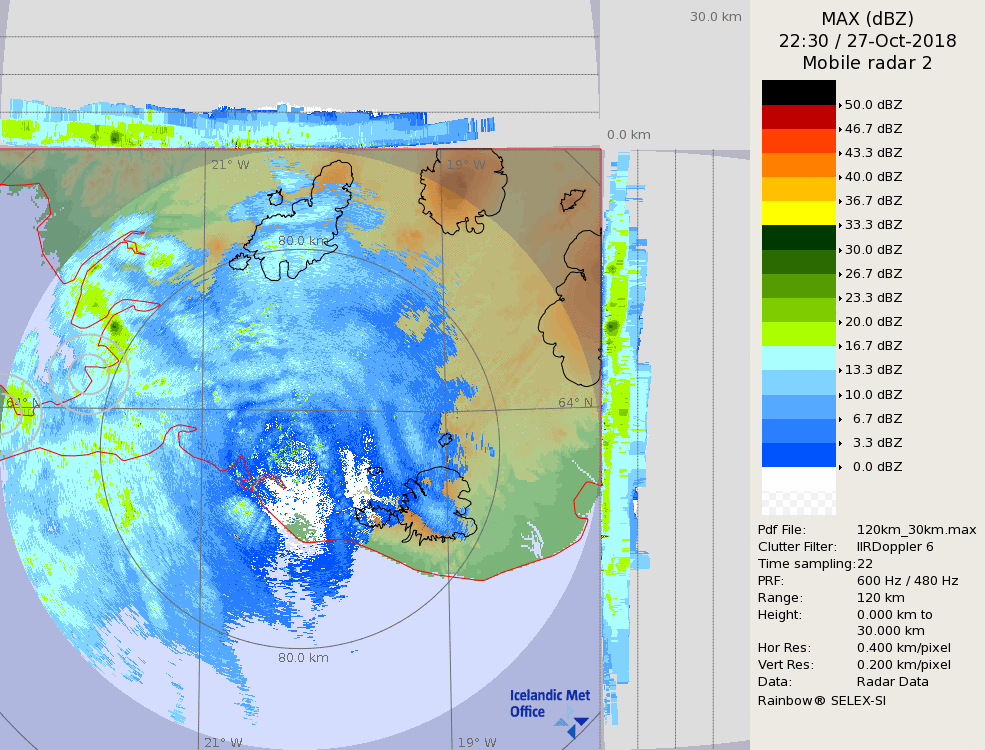Viewport: 985px width, 750px height.
Task: Click the arrow marker beside 30.0 dBZ
Action: (x=840, y=250)
